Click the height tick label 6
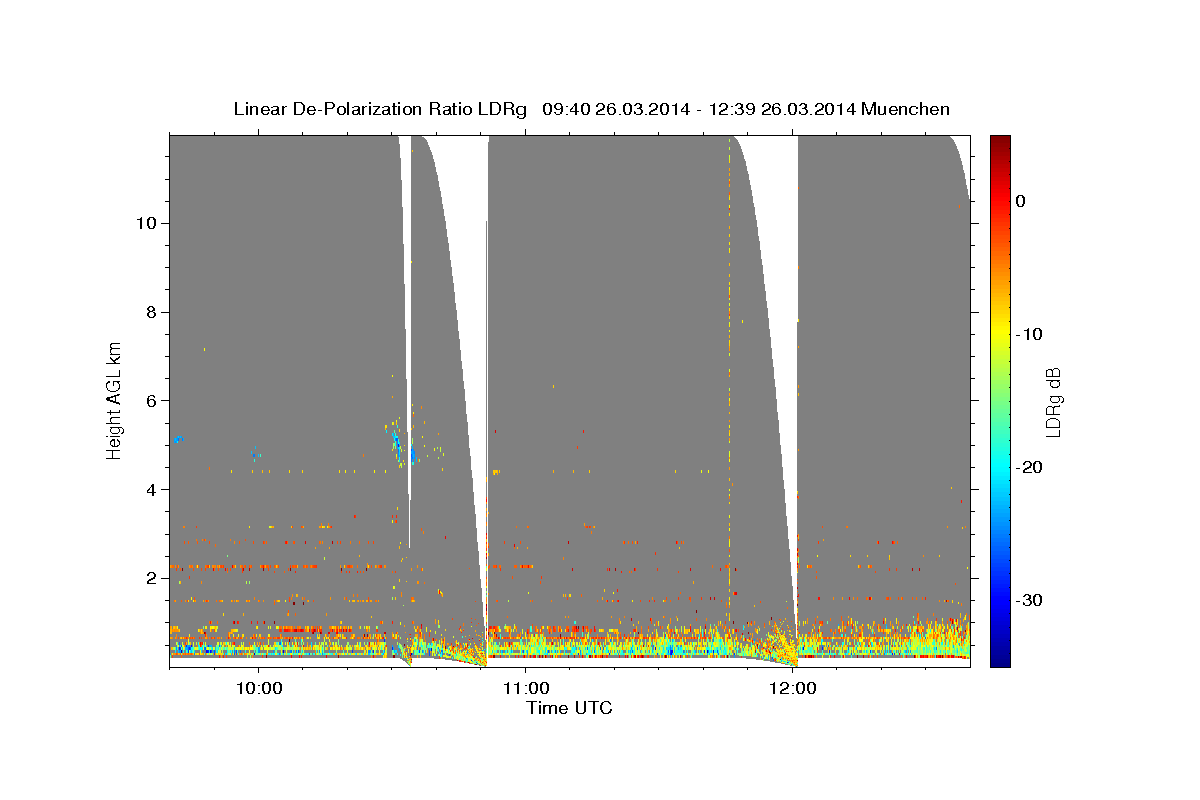Viewport: 1200px width, 800px height. coord(151,401)
